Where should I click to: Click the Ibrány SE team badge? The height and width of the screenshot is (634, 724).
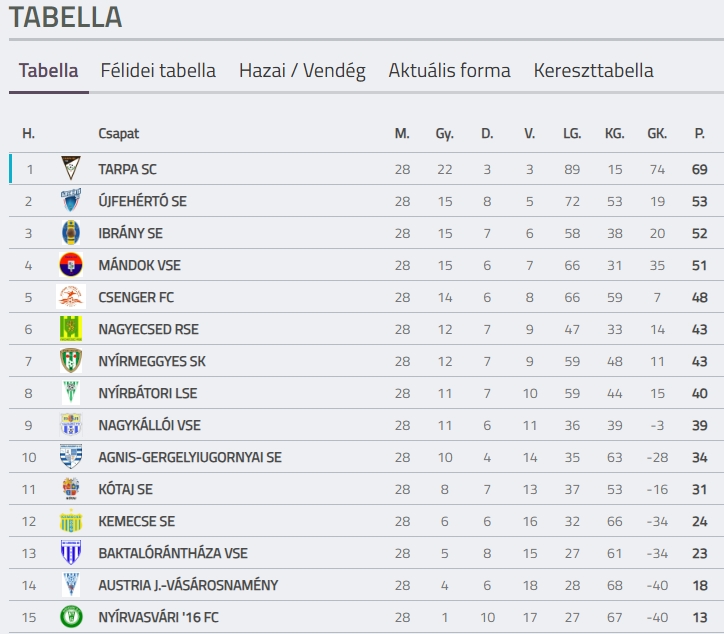71,232
